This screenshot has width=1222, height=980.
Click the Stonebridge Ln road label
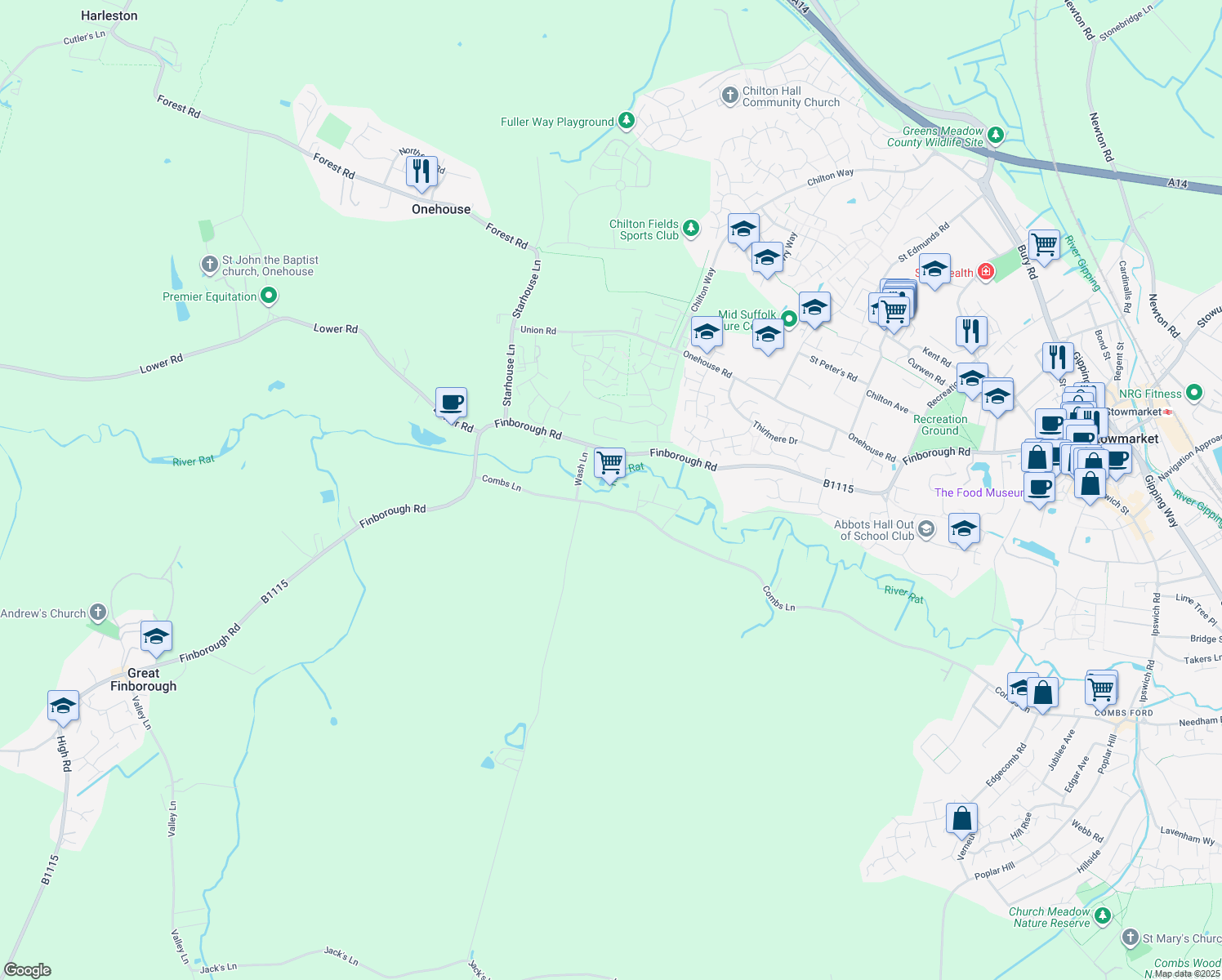click(1126, 22)
